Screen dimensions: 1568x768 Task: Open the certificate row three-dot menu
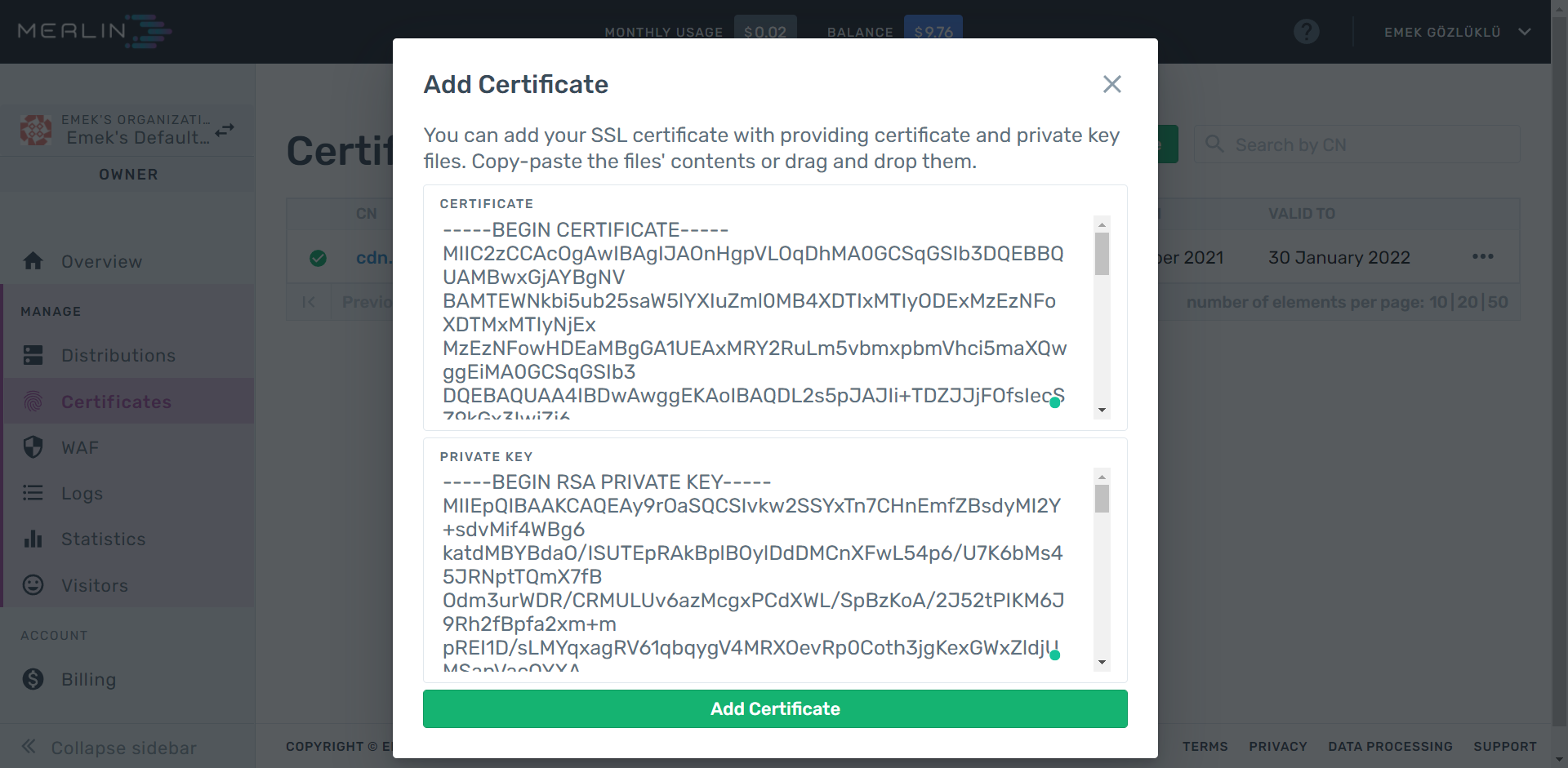[1482, 257]
